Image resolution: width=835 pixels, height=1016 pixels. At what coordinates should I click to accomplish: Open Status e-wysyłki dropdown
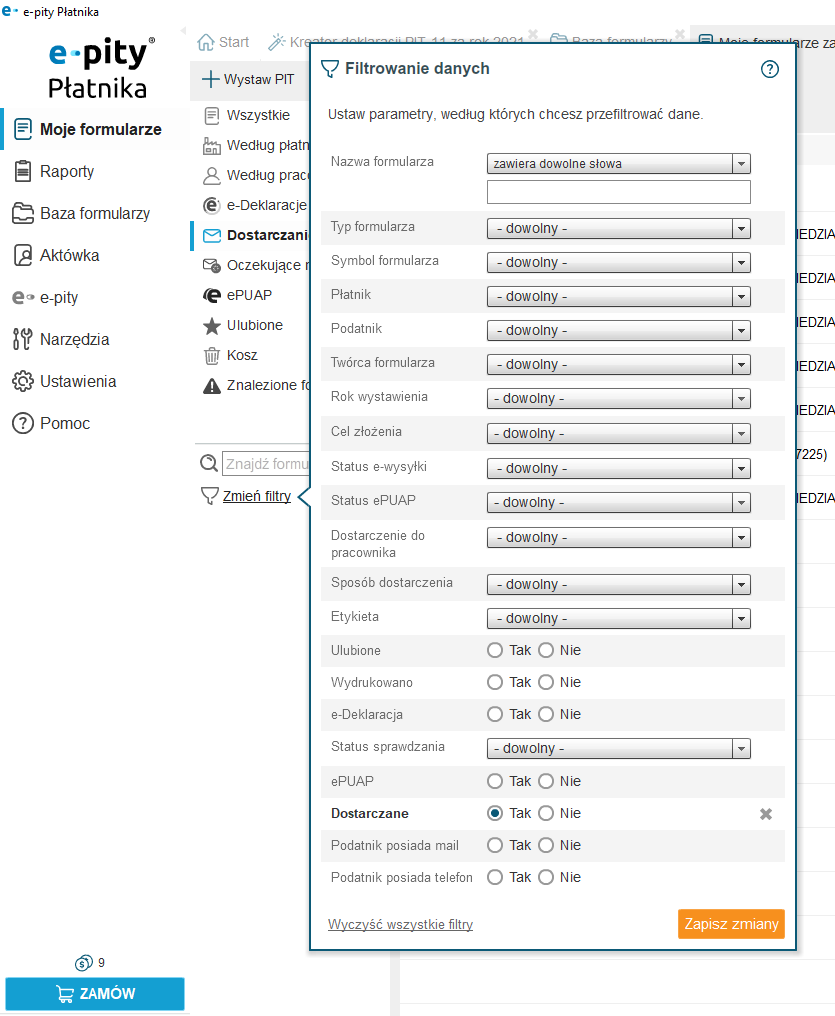point(619,468)
